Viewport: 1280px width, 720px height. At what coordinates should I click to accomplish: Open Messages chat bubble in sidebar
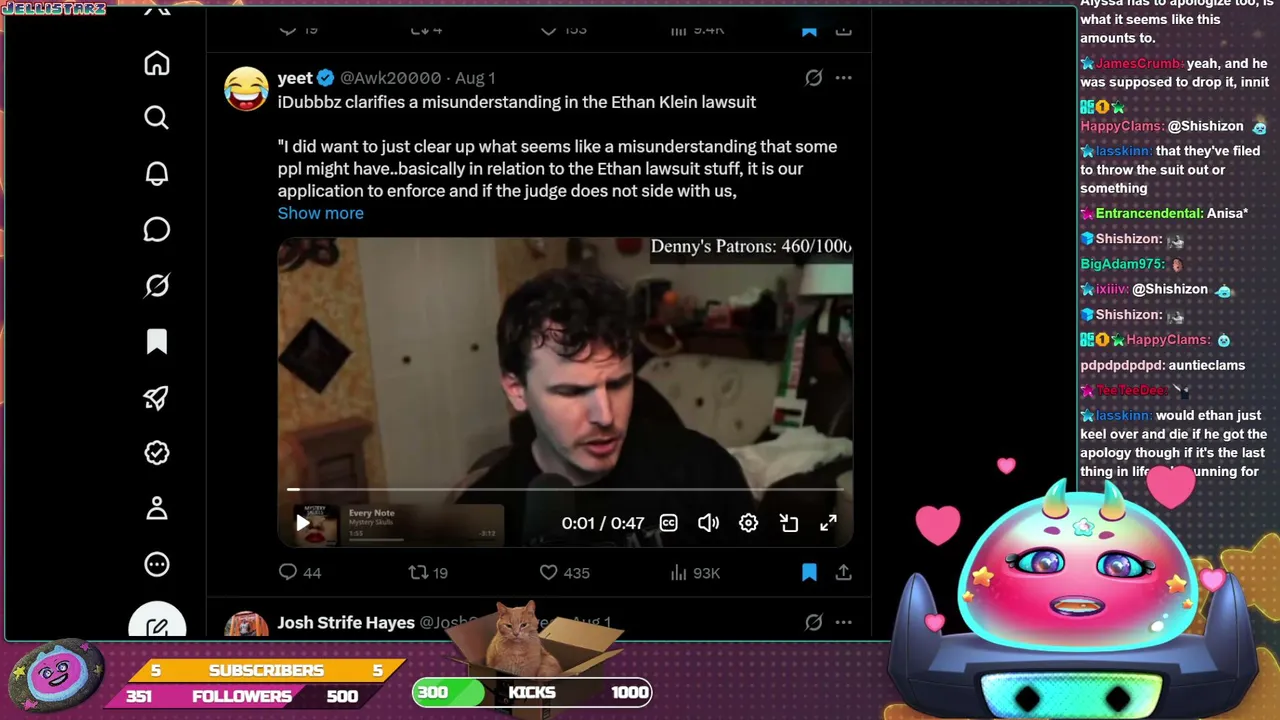[157, 230]
